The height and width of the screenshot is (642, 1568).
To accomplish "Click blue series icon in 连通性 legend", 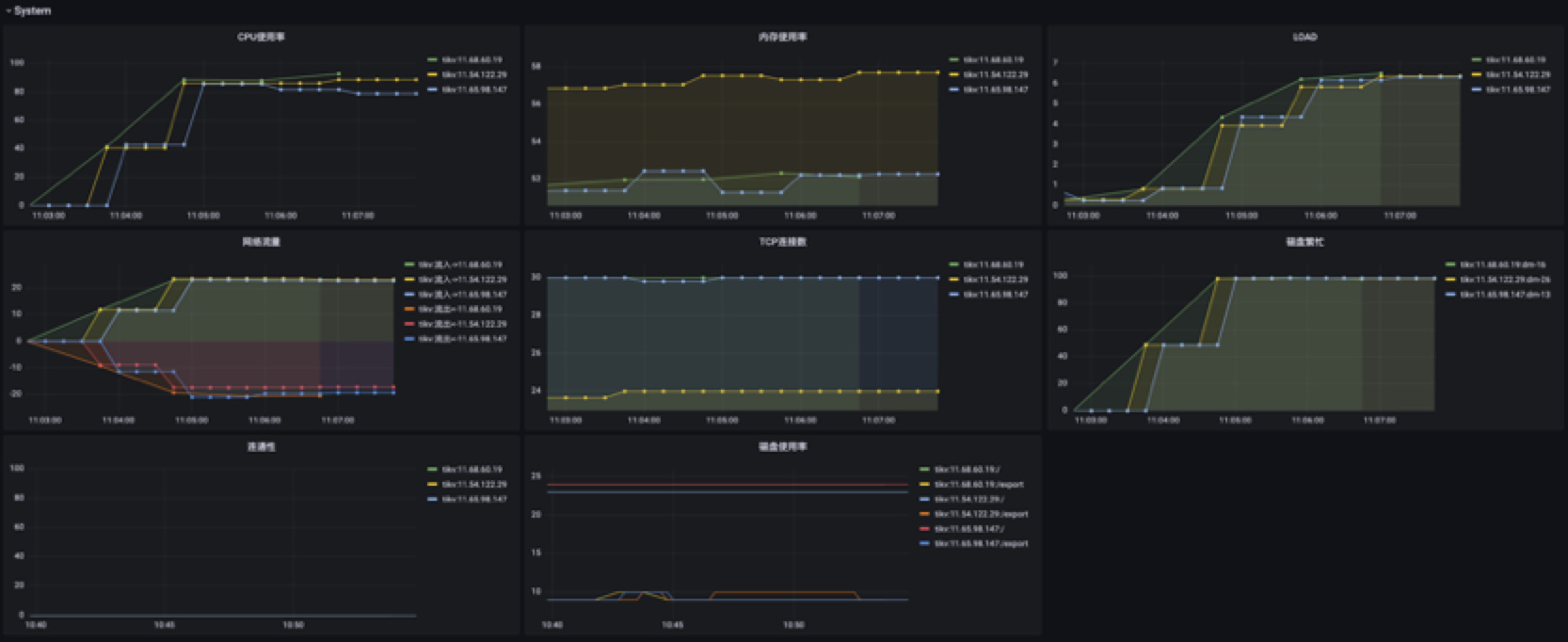I will coord(433,499).
